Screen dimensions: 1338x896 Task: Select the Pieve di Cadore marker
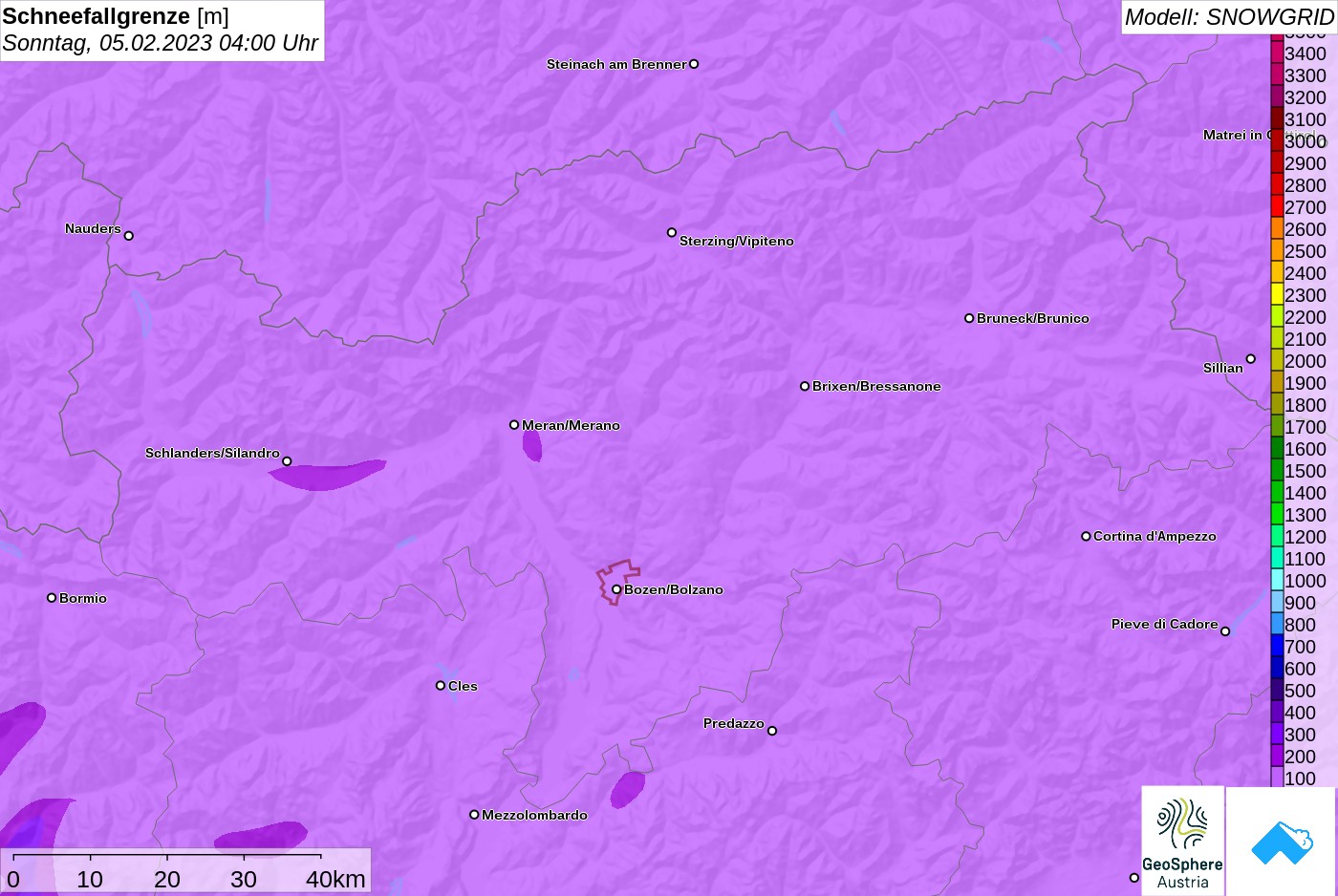coord(1225,631)
